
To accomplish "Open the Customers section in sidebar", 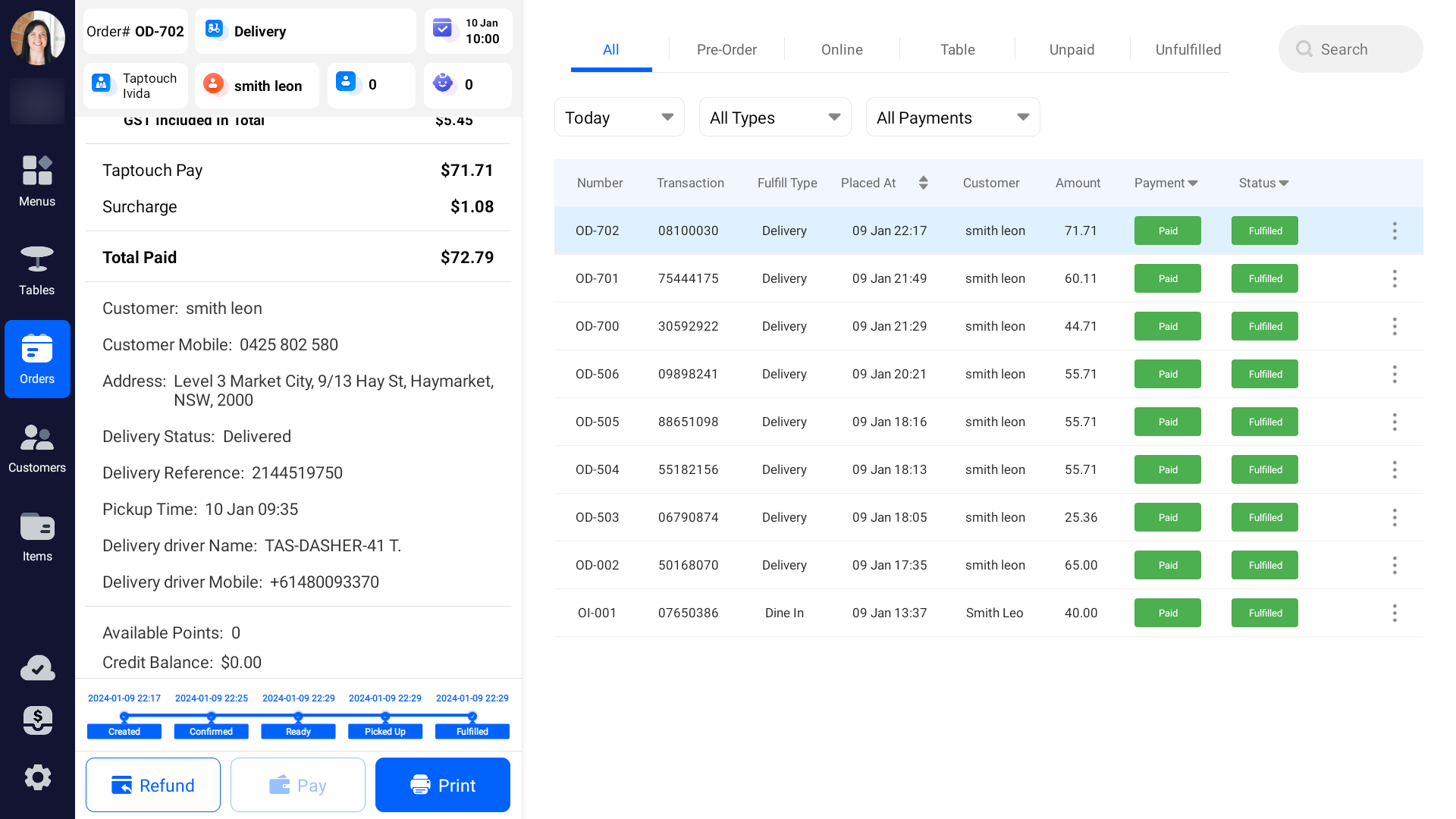I will tap(37, 447).
